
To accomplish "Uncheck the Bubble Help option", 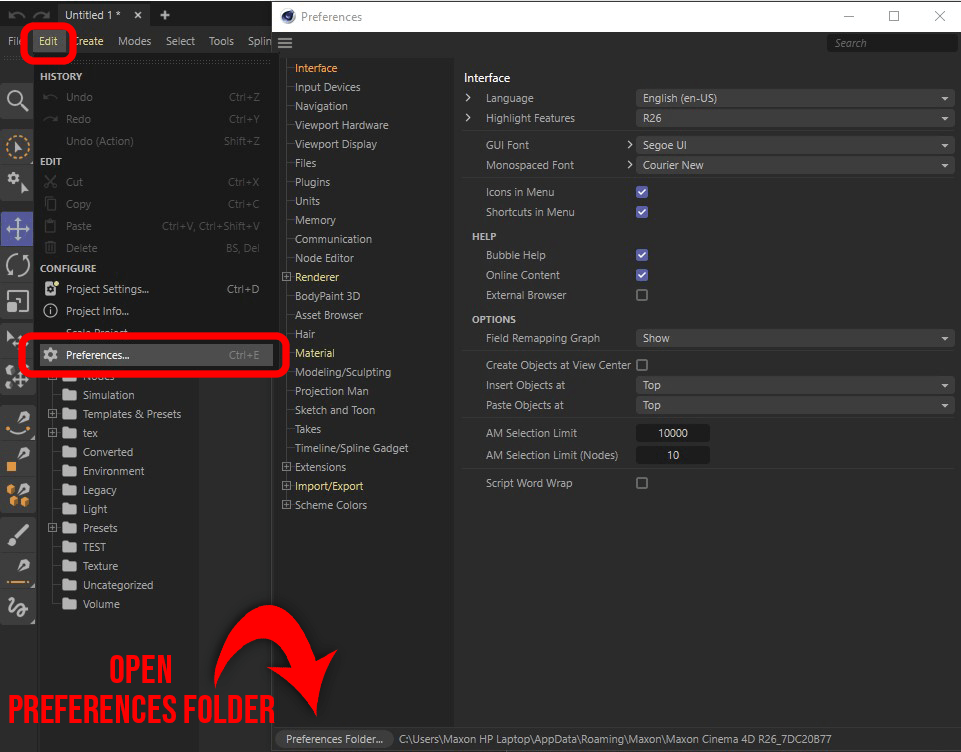I will [x=642, y=255].
